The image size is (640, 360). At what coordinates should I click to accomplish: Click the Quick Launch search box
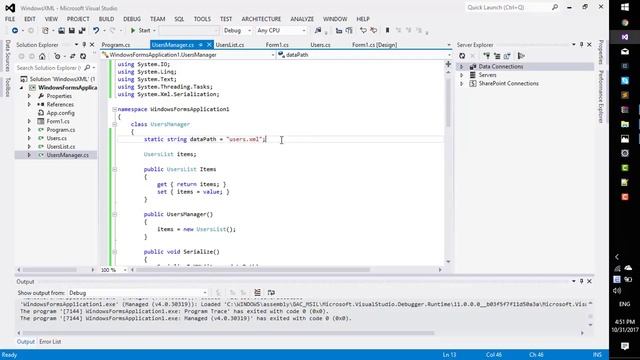(512, 7)
